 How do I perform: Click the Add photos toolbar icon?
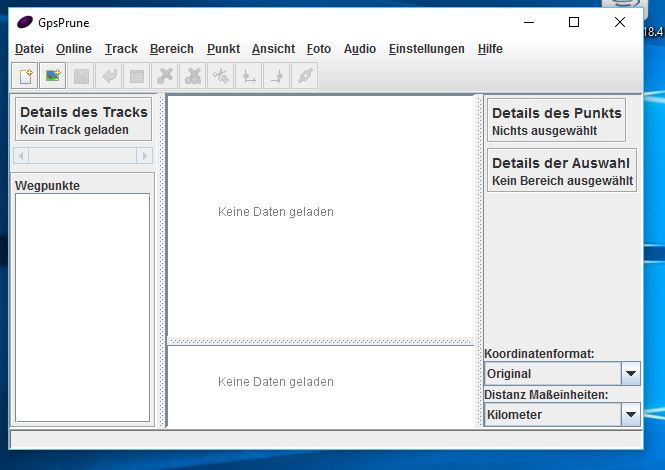[53, 76]
